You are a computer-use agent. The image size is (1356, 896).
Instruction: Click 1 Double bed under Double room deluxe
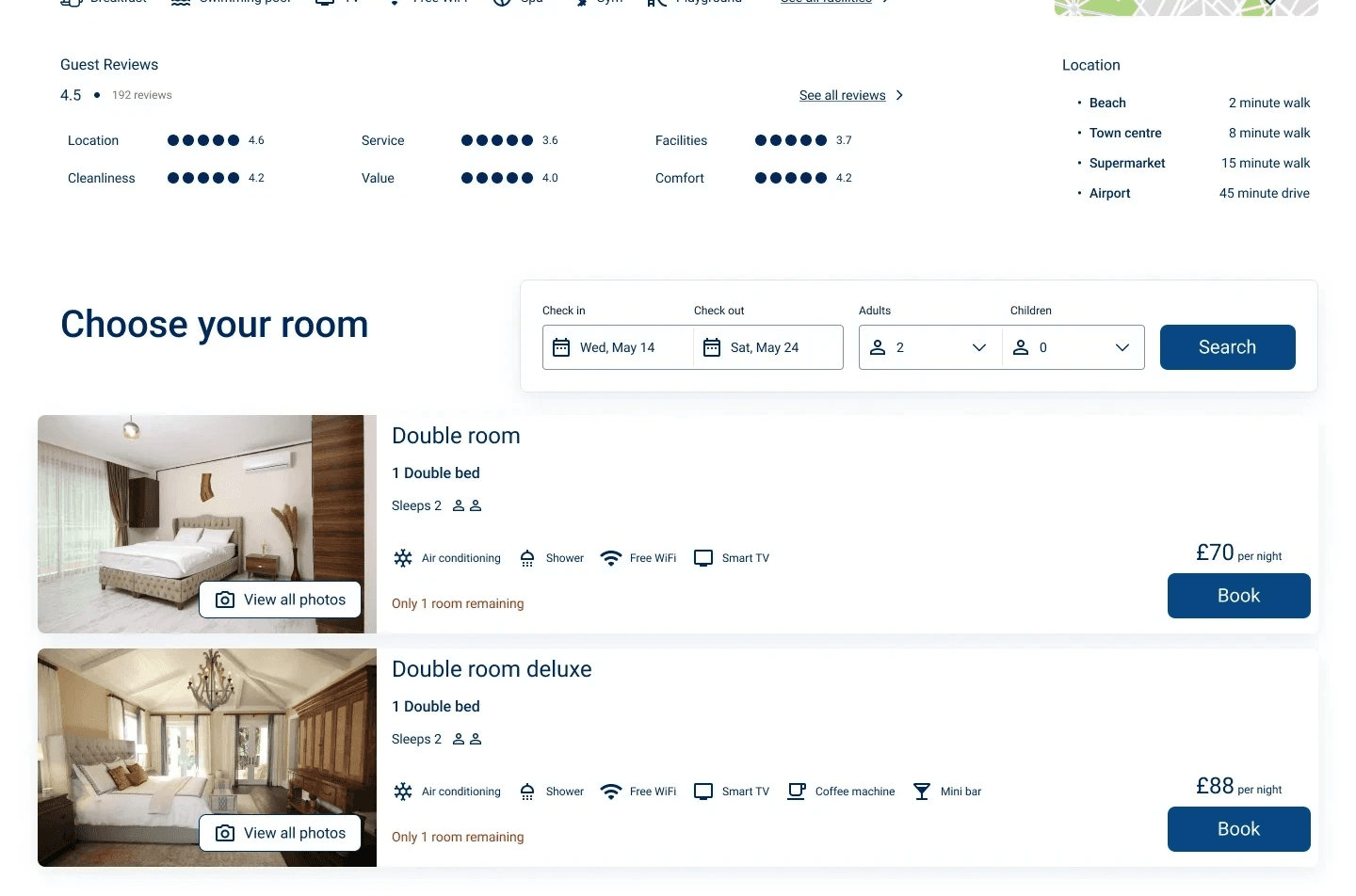(436, 707)
